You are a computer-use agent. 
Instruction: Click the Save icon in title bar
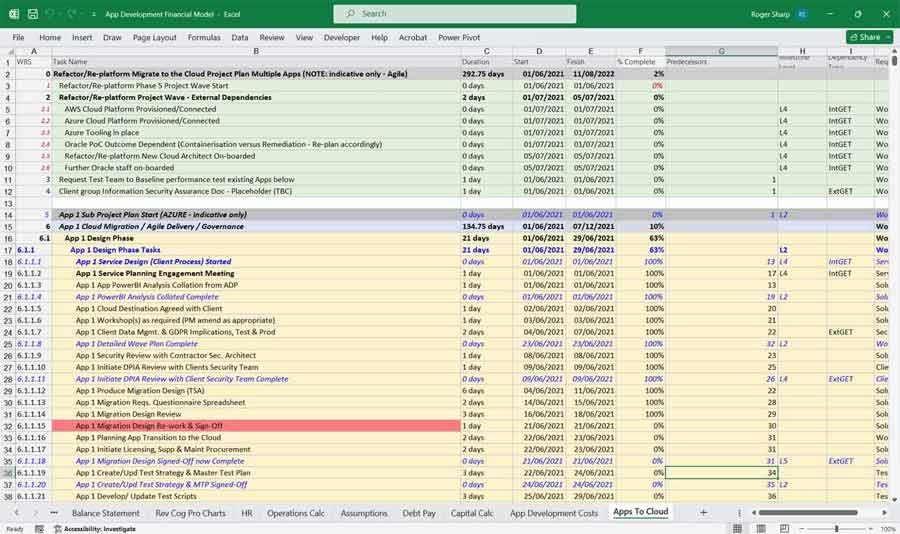pos(32,14)
